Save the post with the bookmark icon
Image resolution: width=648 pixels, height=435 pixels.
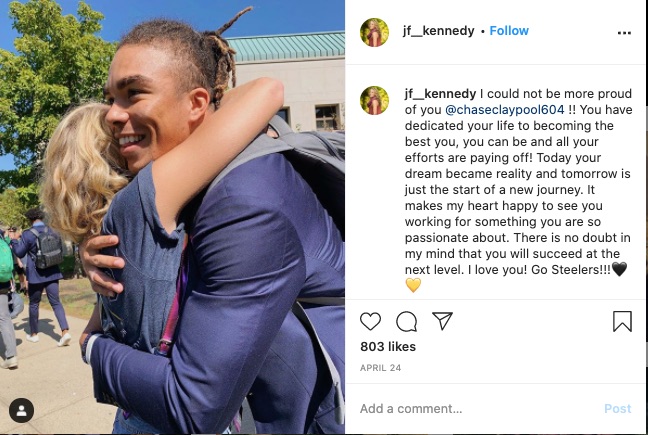(x=622, y=321)
